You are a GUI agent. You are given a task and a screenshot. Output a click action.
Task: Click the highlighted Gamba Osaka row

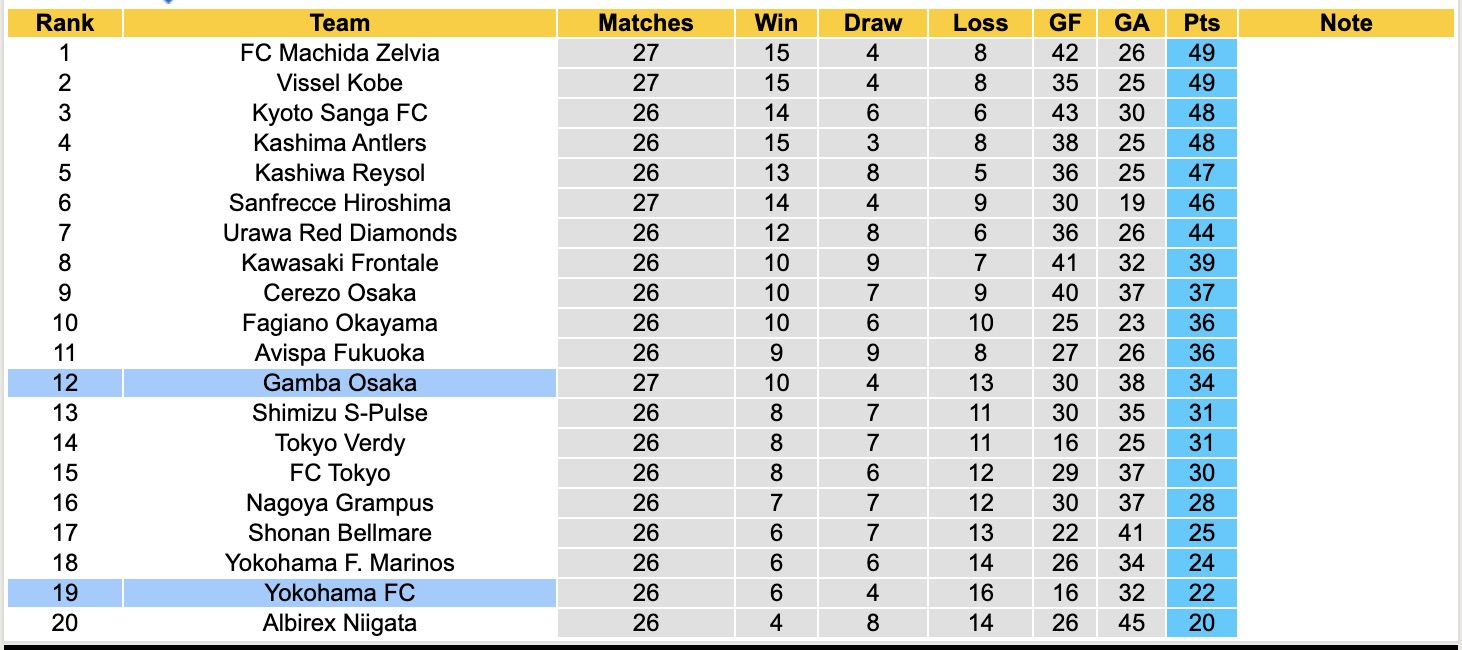point(340,383)
